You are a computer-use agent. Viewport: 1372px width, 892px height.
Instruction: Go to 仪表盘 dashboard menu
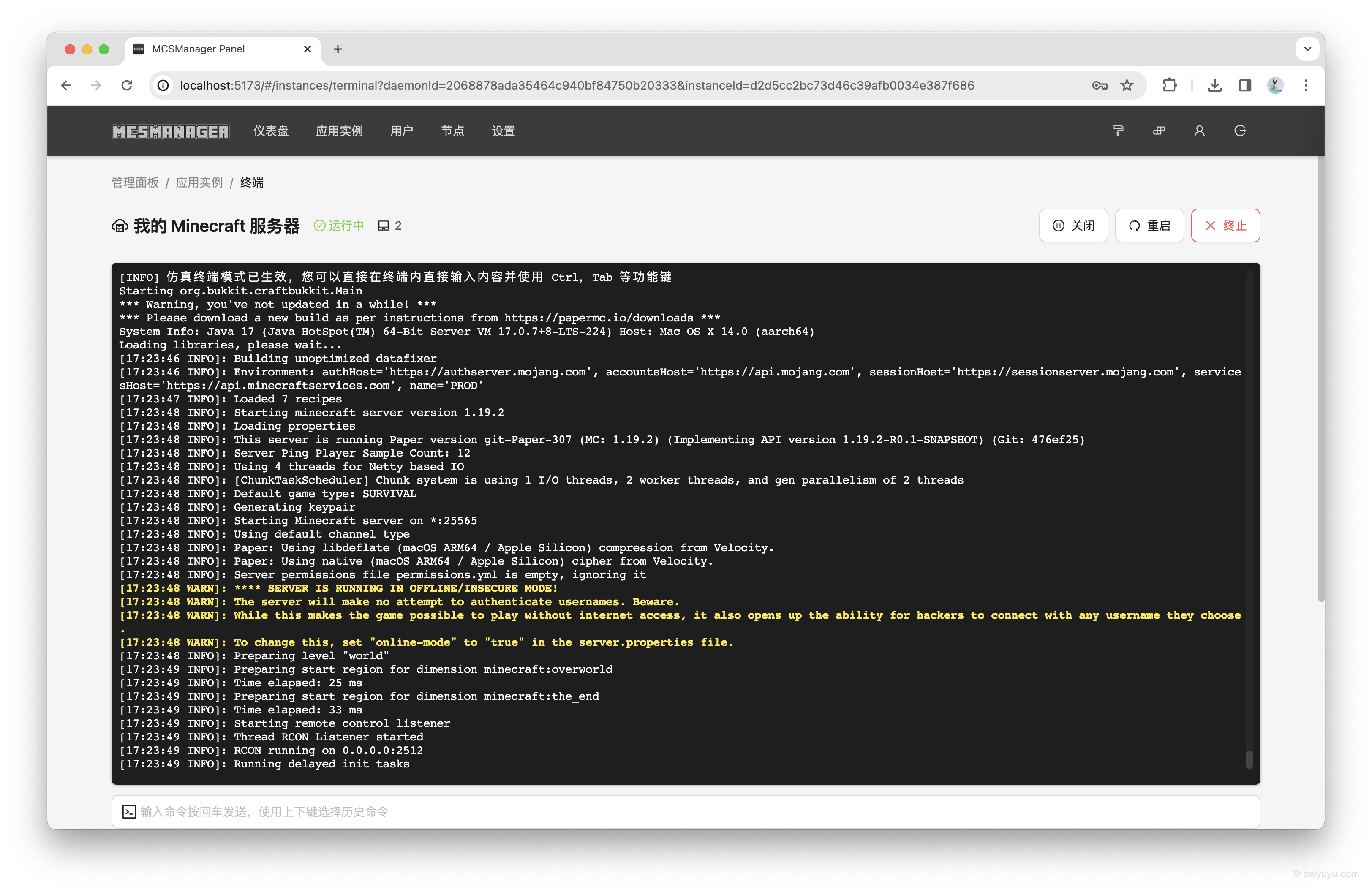click(x=271, y=131)
